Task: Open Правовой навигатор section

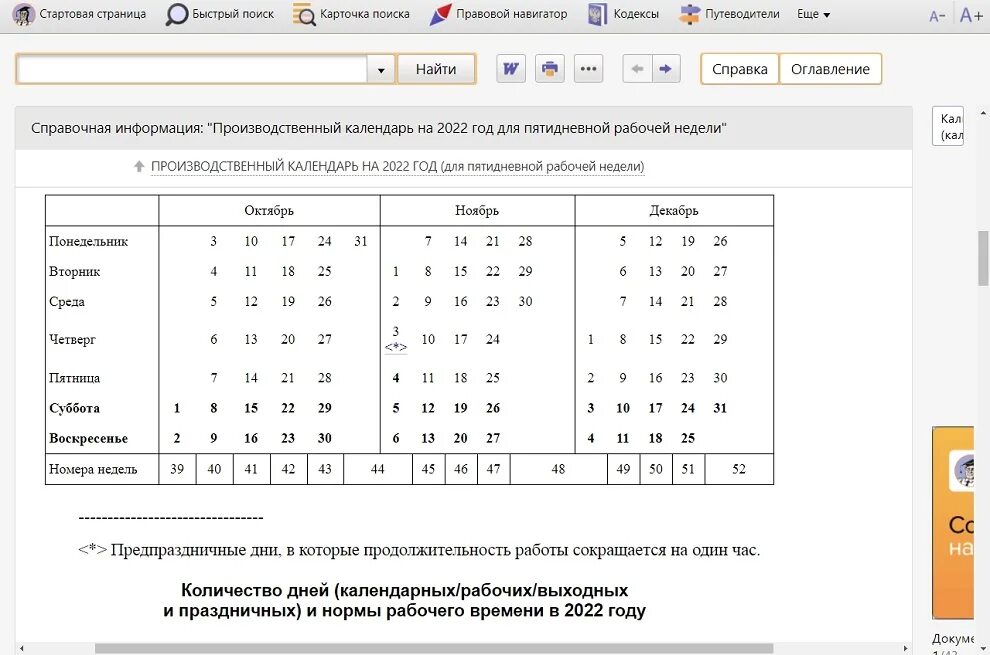Action: click(498, 14)
